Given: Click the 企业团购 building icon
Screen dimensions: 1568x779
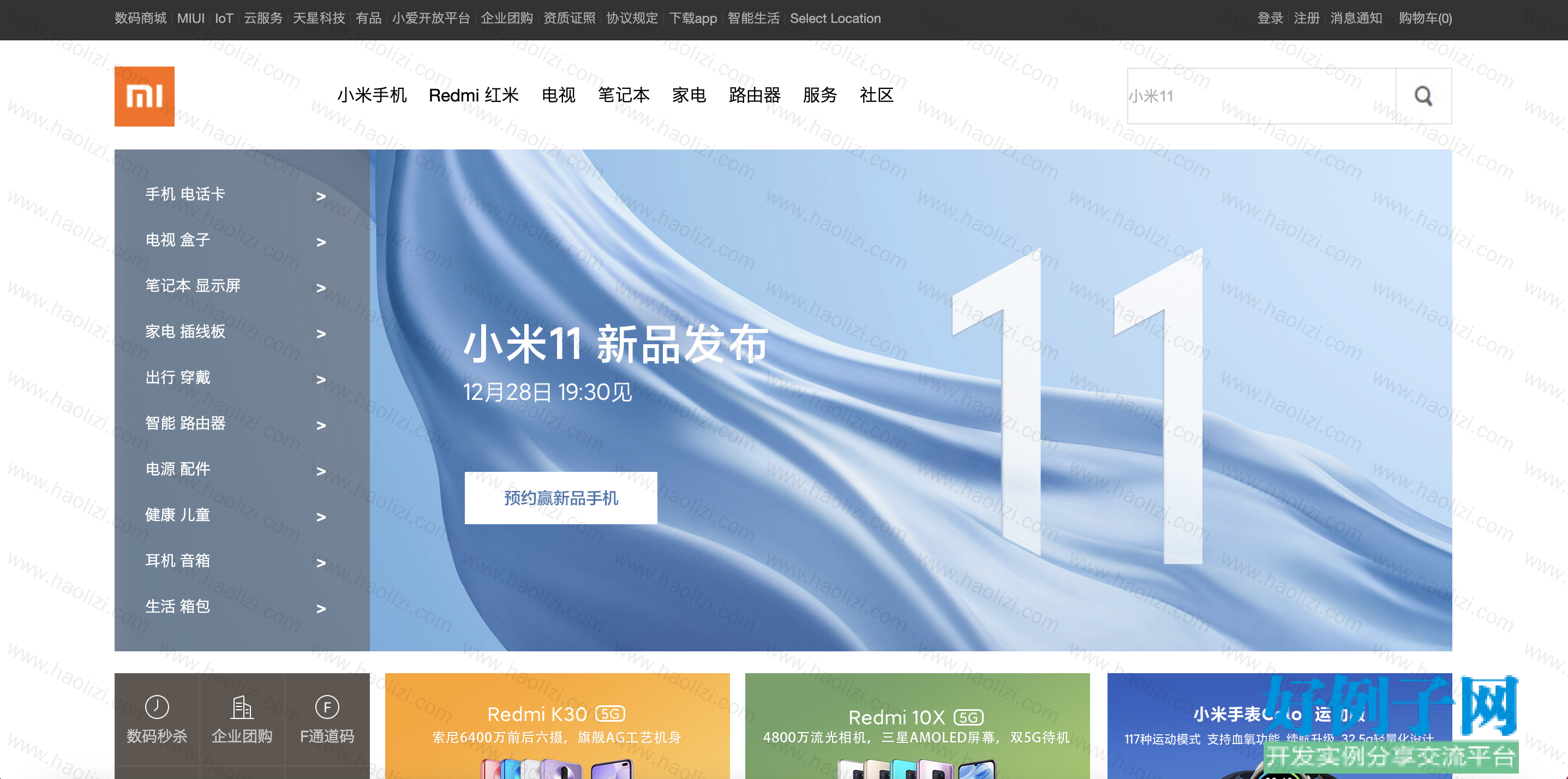Looking at the screenshot, I should point(242,706).
